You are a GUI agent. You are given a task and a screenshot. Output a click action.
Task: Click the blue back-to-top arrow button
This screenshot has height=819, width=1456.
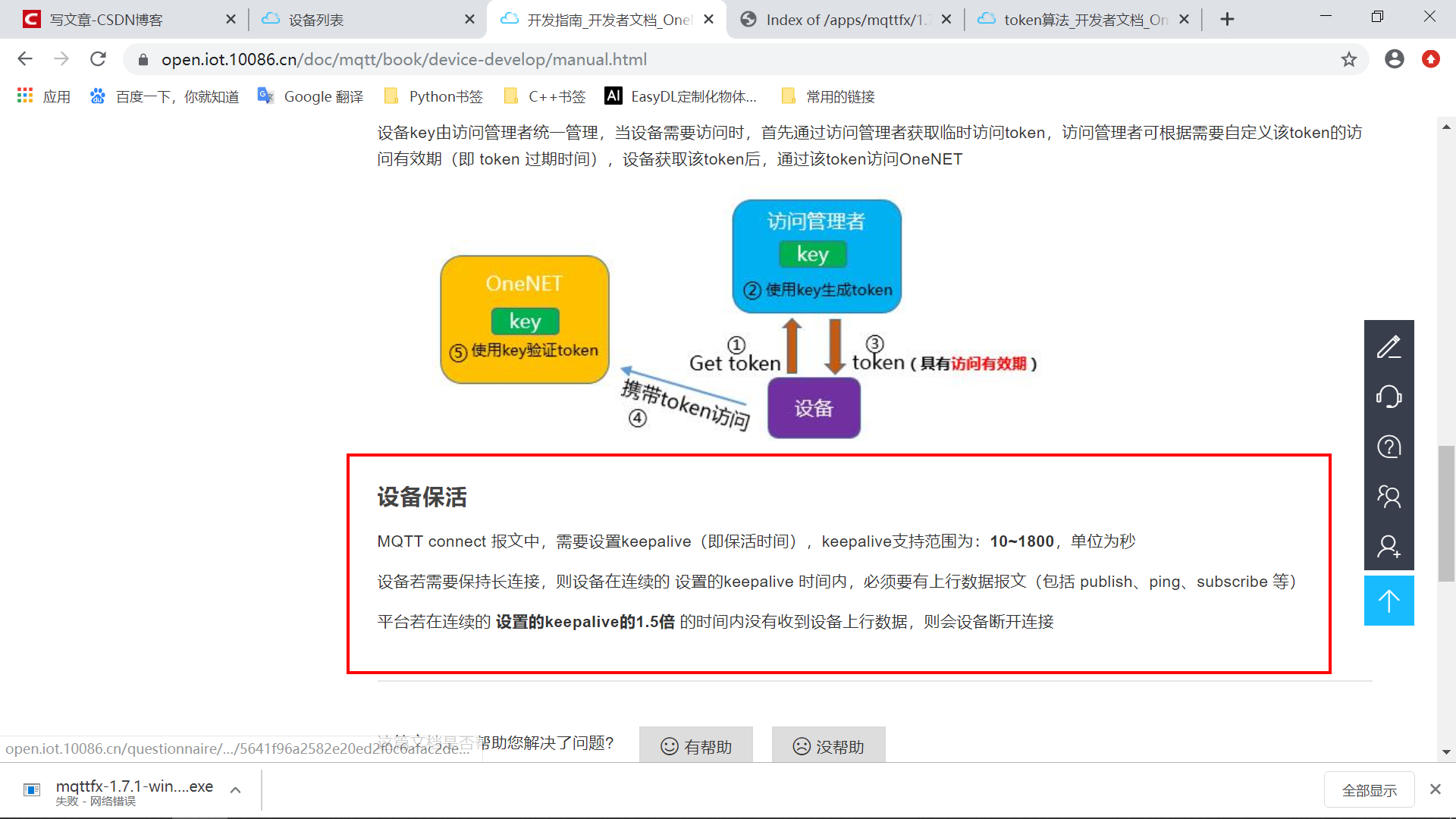1389,601
